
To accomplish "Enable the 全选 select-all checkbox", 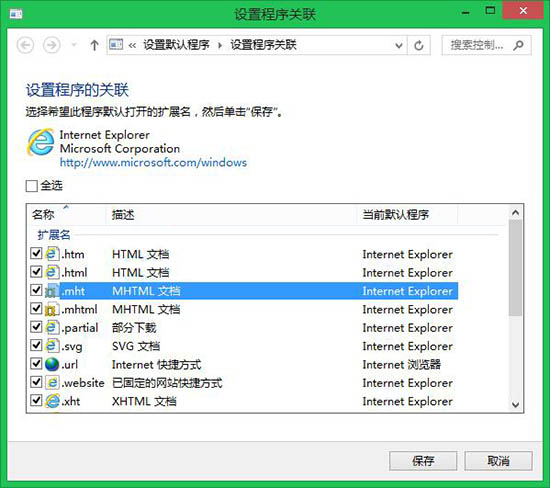I will coord(31,186).
